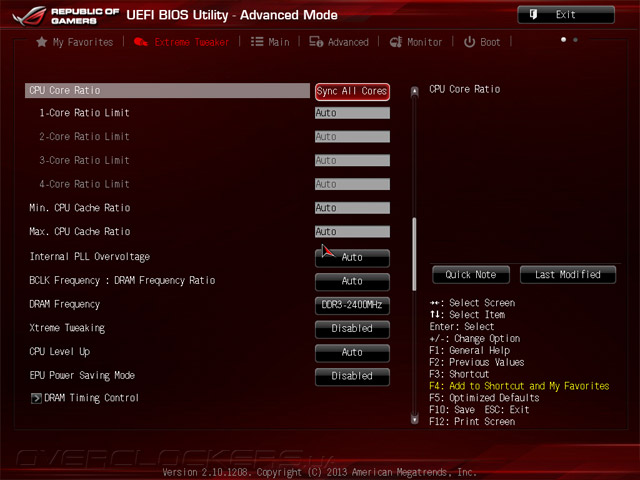
Task: Click 1-Core Ratio Limit input field
Action: [352, 113]
